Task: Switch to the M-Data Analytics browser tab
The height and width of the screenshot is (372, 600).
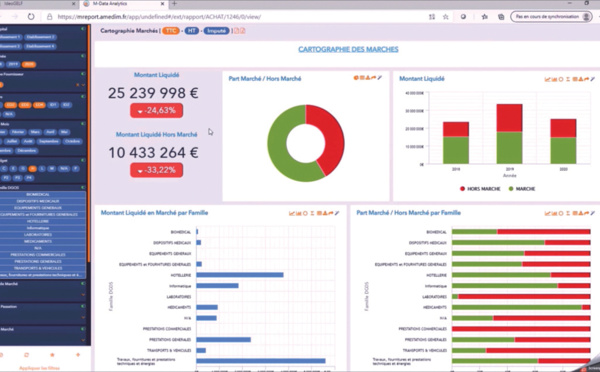Action: (x=123, y=4)
